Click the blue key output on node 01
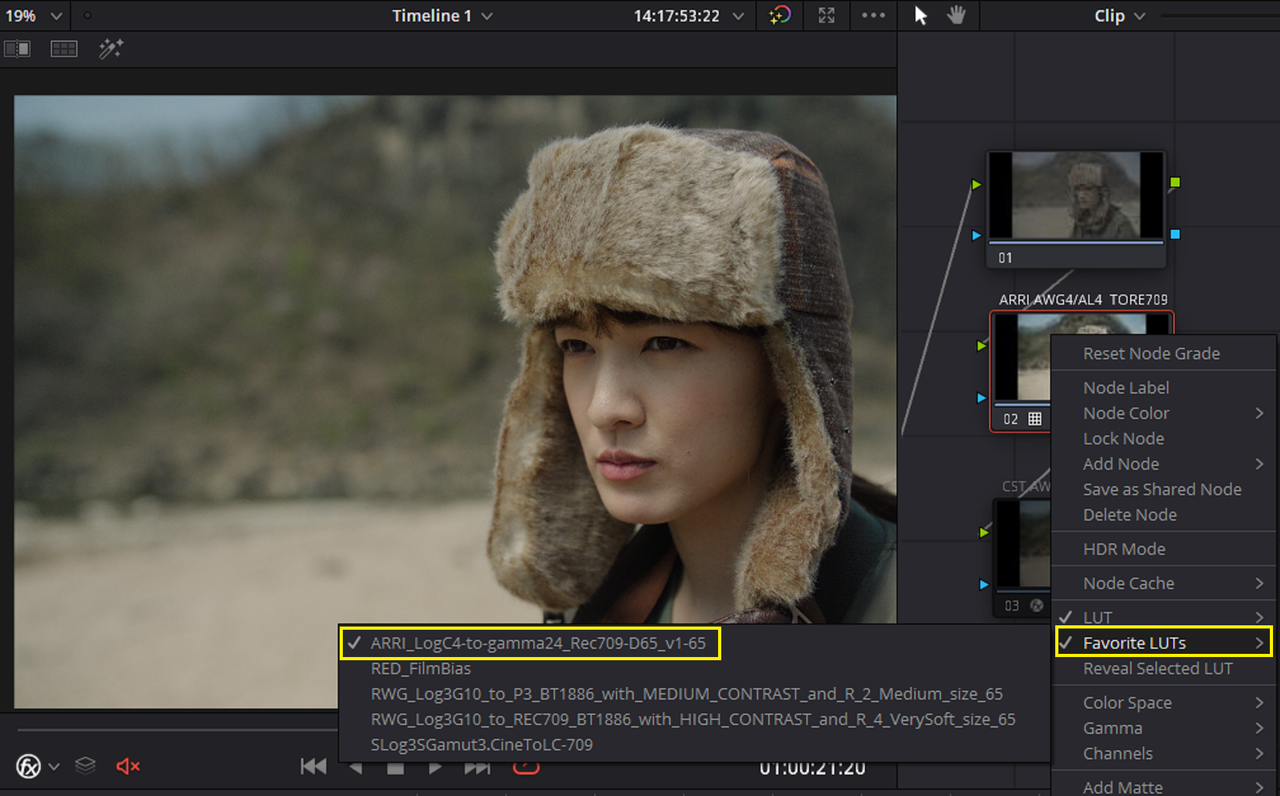 [1175, 234]
